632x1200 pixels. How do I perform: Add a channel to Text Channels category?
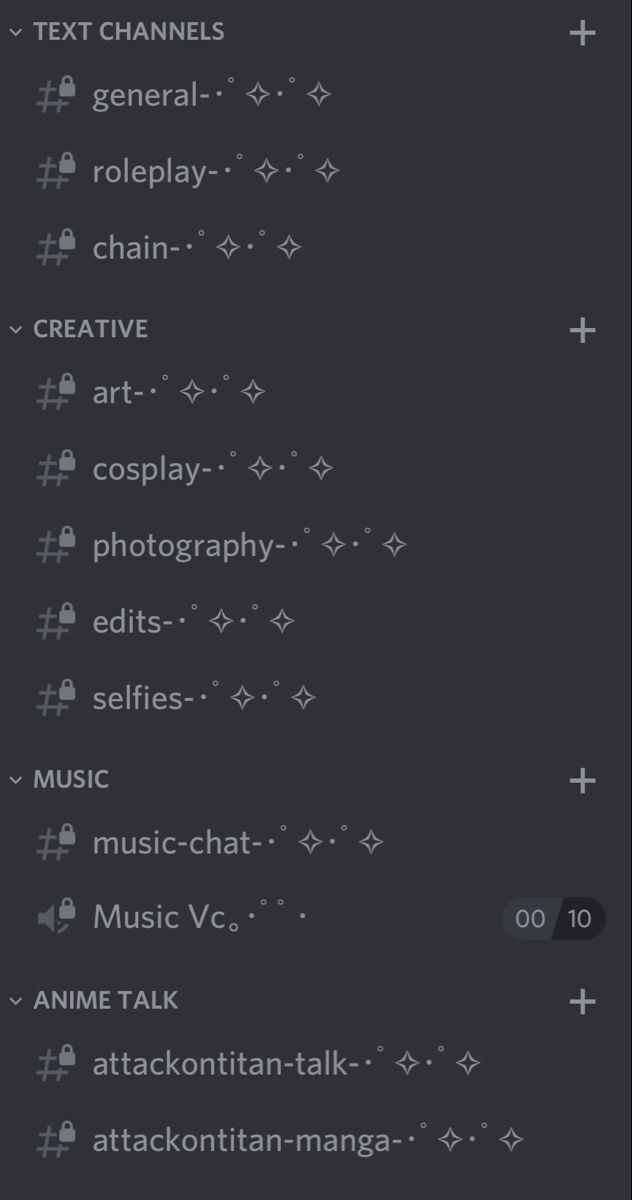tap(582, 33)
